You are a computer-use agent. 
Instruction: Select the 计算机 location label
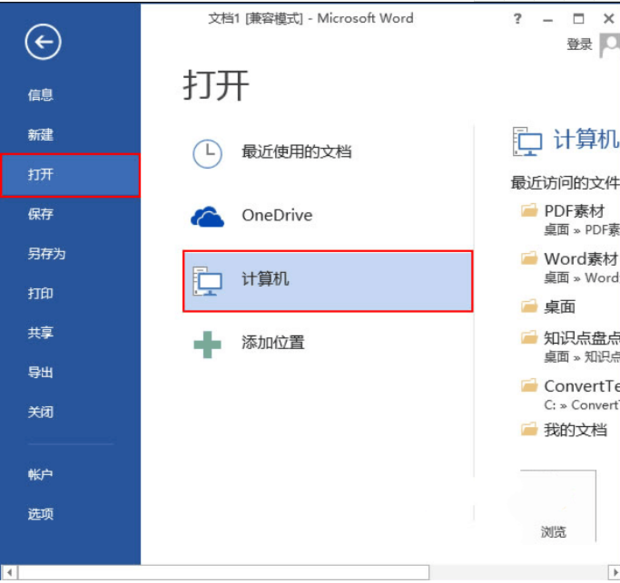pos(265,279)
